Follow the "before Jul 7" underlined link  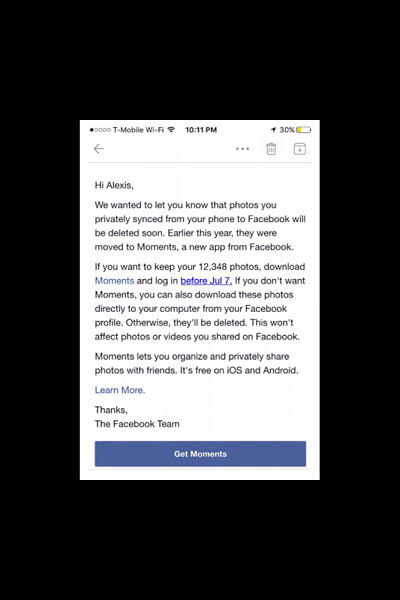pyautogui.click(x=206, y=280)
